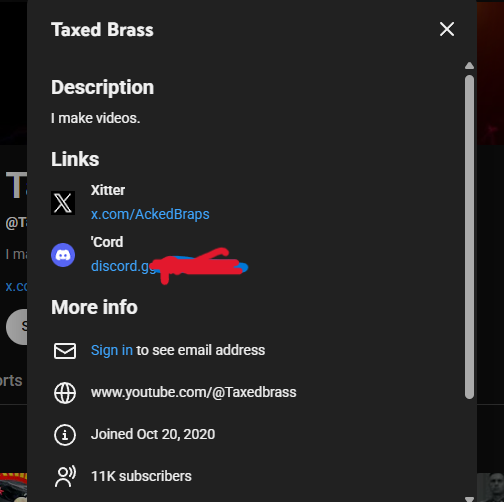Image resolution: width=504 pixels, height=502 pixels.
Task: Click the scrollbar down arrow
Action: pyautogui.click(x=469, y=499)
